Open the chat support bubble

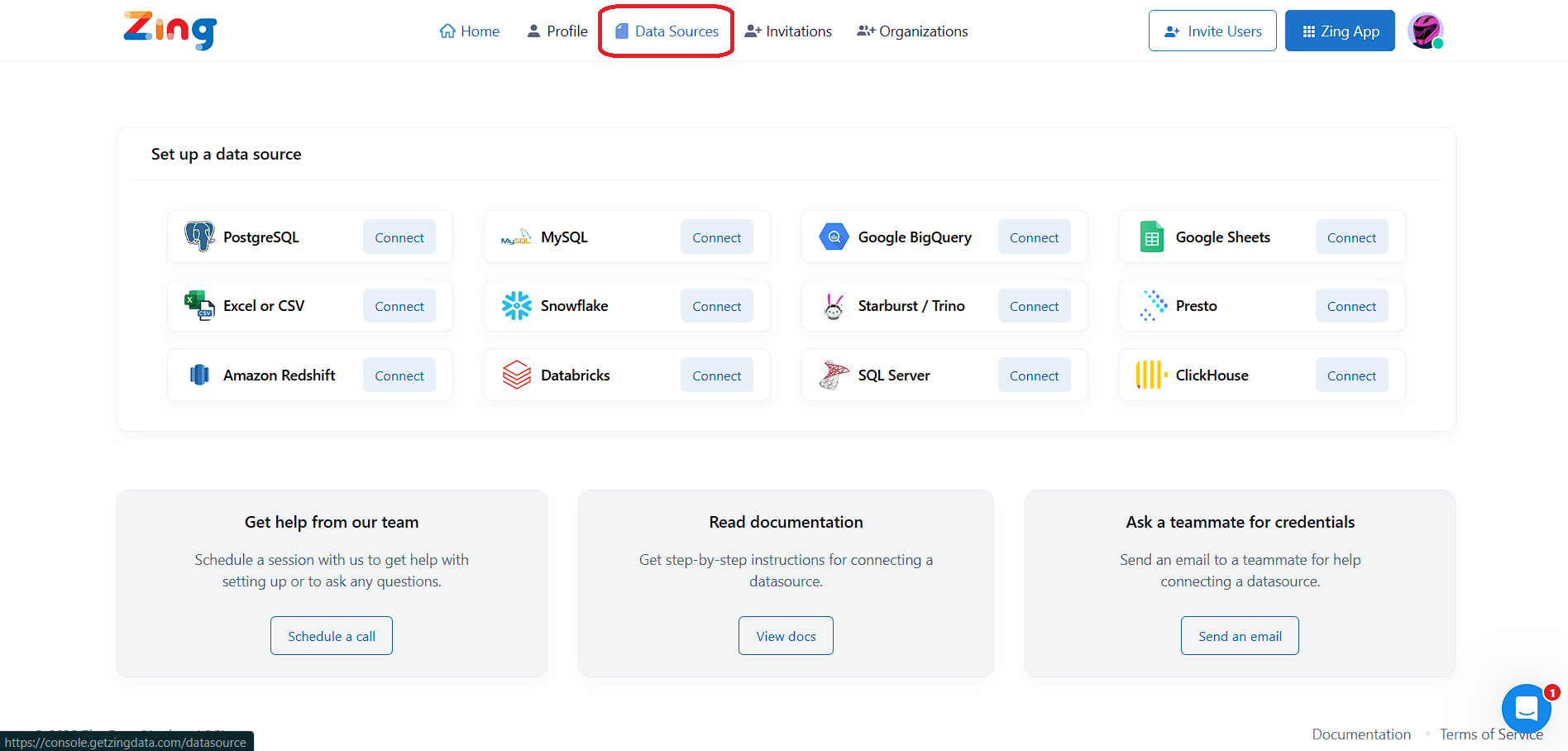pyautogui.click(x=1526, y=708)
